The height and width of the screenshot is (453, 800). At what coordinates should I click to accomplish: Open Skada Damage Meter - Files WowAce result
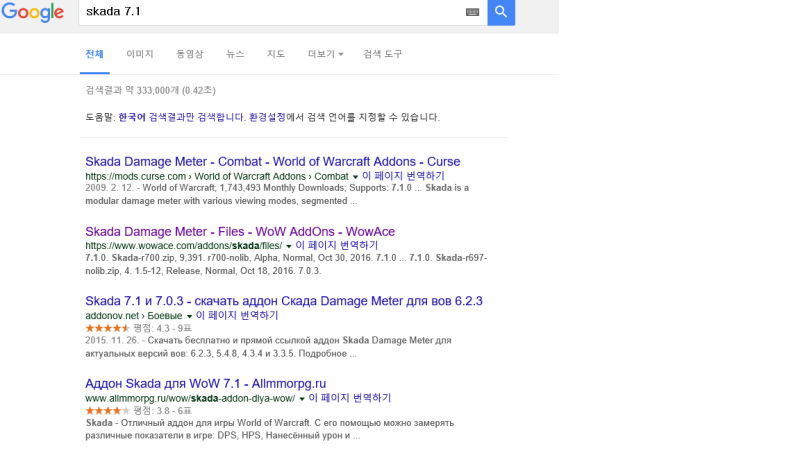[240, 232]
